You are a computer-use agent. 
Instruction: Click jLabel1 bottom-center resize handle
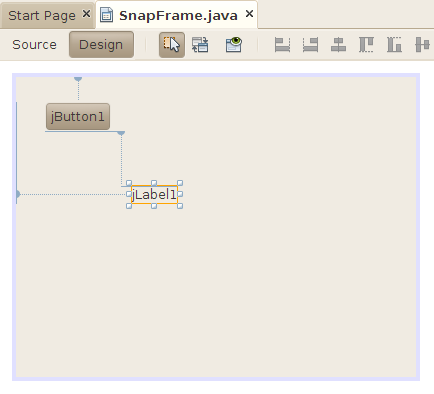click(x=154, y=206)
